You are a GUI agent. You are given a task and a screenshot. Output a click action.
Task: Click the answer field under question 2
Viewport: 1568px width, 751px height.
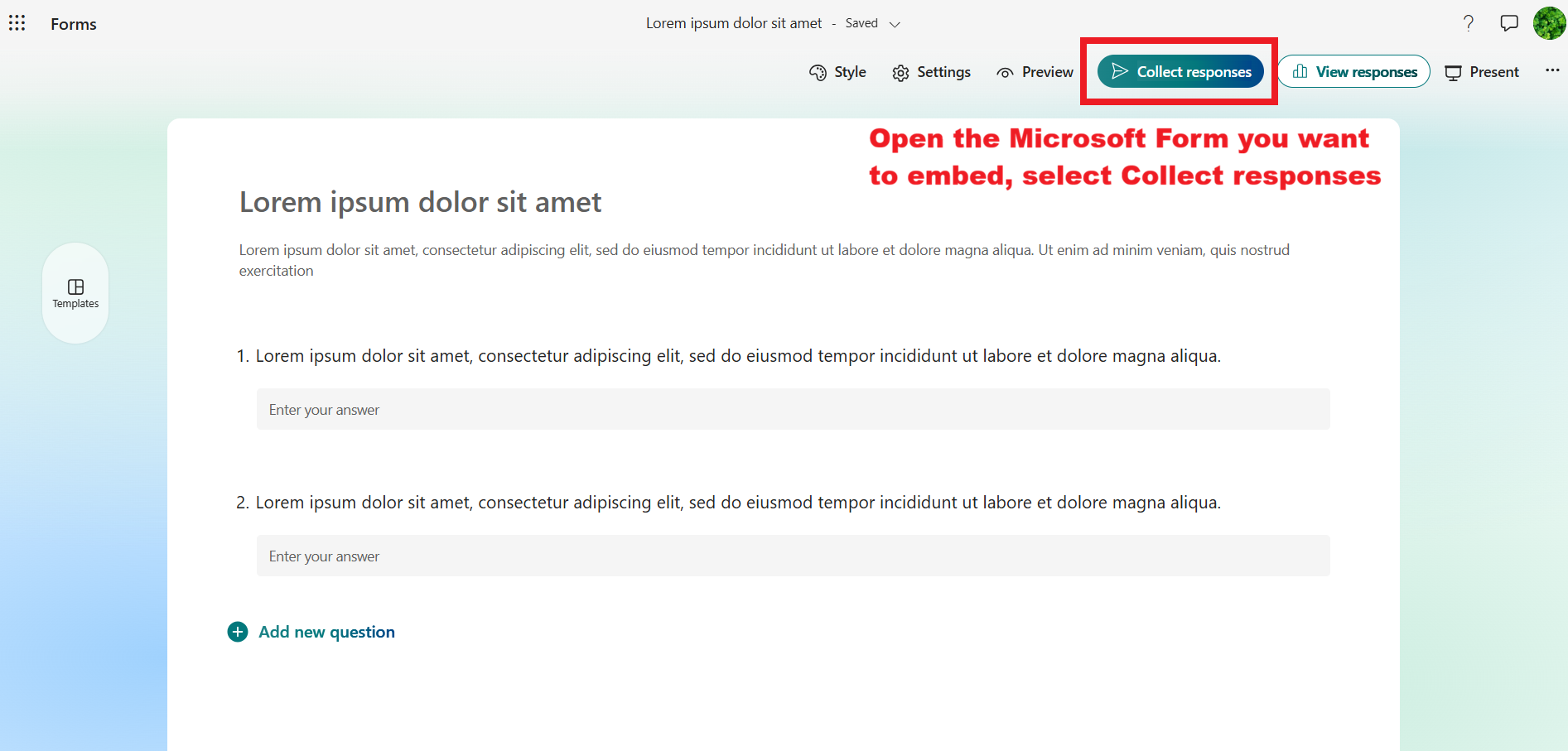click(x=793, y=556)
